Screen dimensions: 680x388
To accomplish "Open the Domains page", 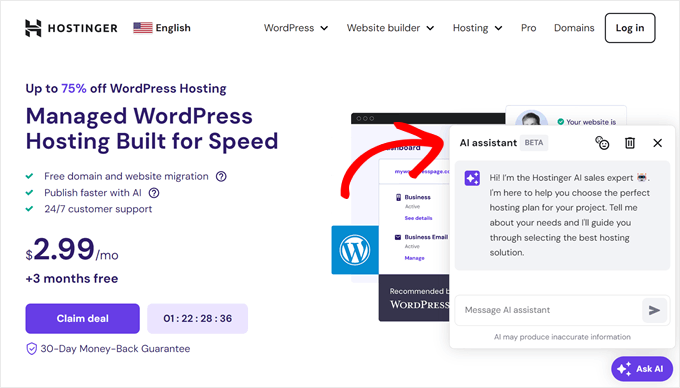I will pyautogui.click(x=574, y=28).
